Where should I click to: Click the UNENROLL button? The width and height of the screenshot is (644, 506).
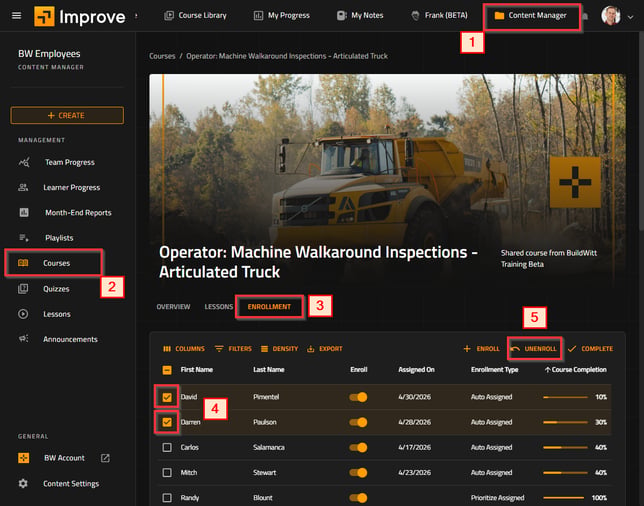(534, 349)
